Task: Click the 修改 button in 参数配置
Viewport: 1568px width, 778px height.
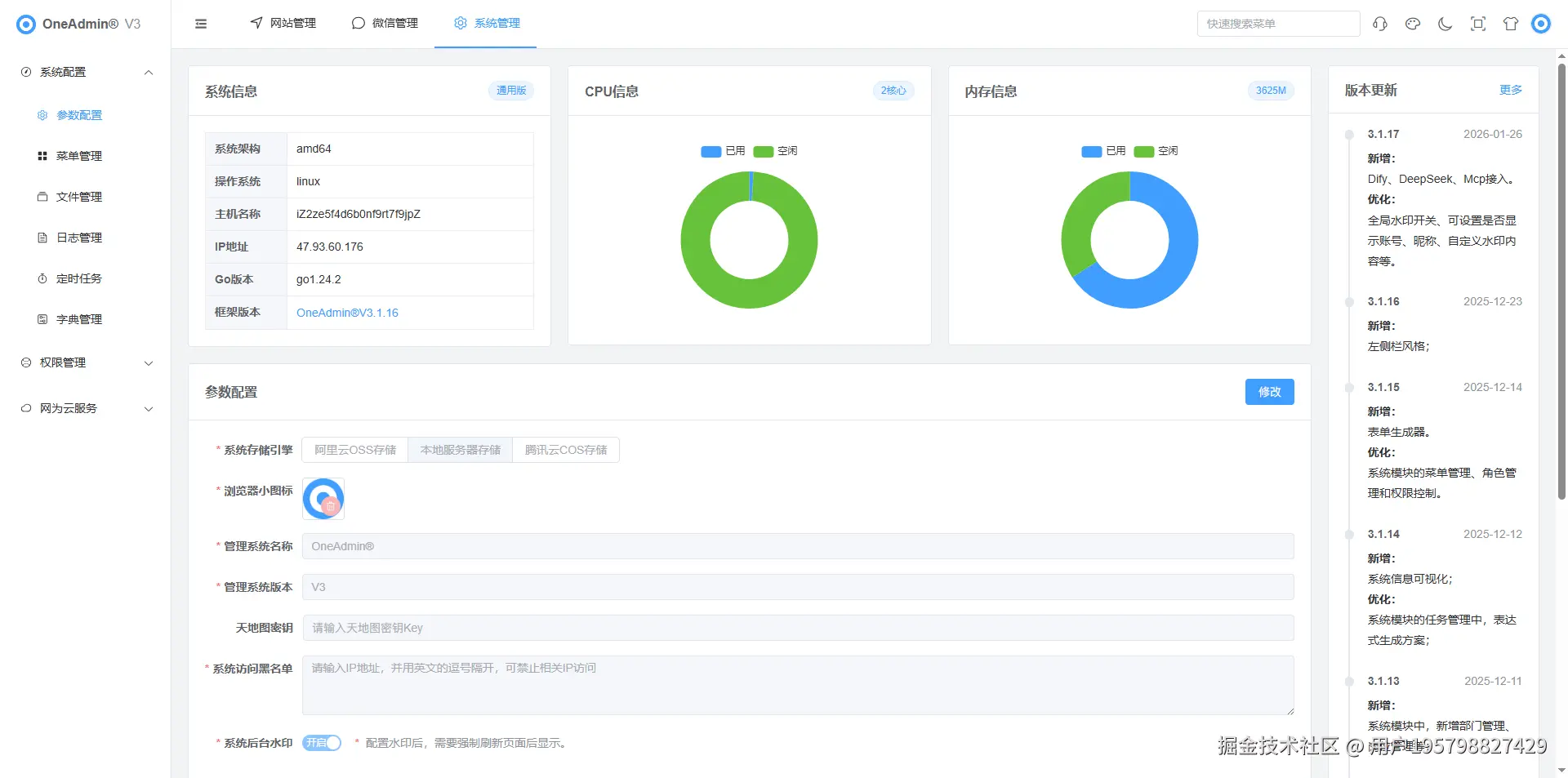Action: tap(1270, 392)
